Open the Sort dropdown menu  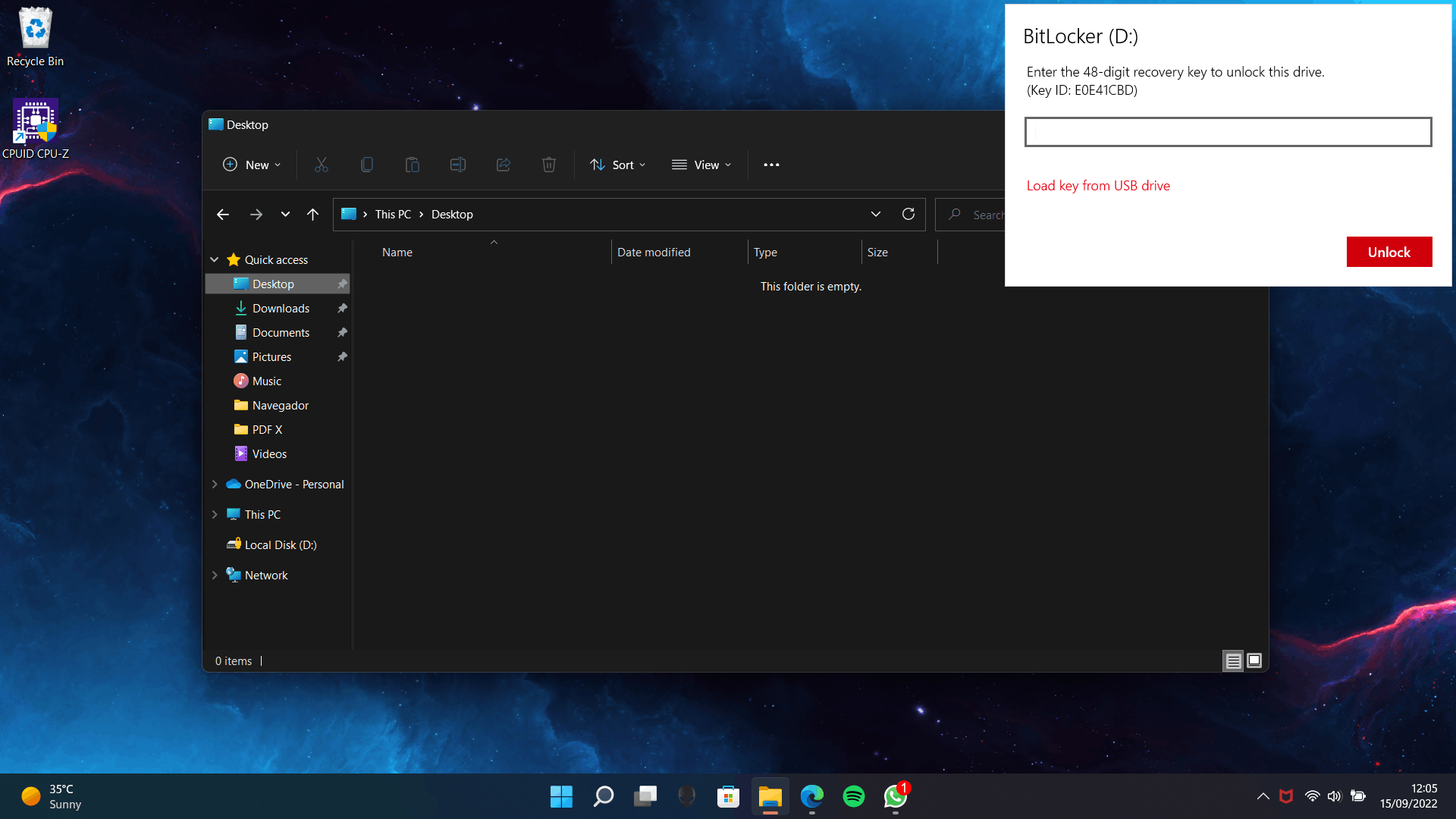pyautogui.click(x=618, y=165)
